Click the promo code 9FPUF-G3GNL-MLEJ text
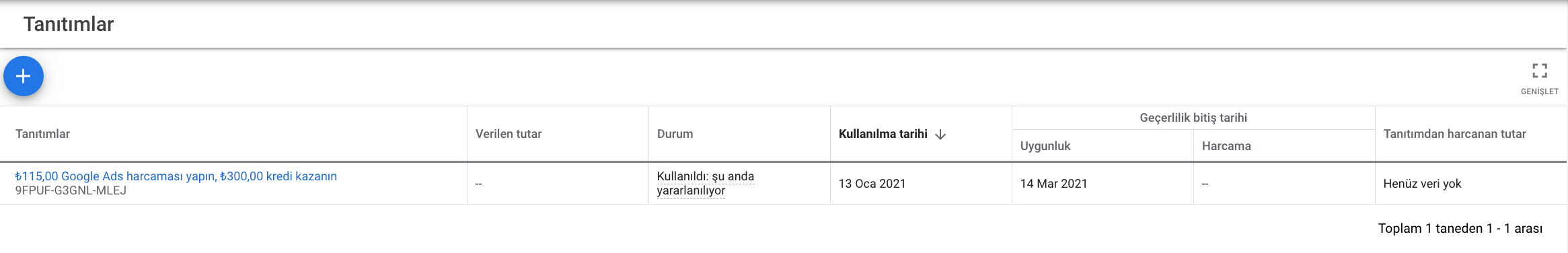The height and width of the screenshot is (253, 1568). tap(71, 190)
